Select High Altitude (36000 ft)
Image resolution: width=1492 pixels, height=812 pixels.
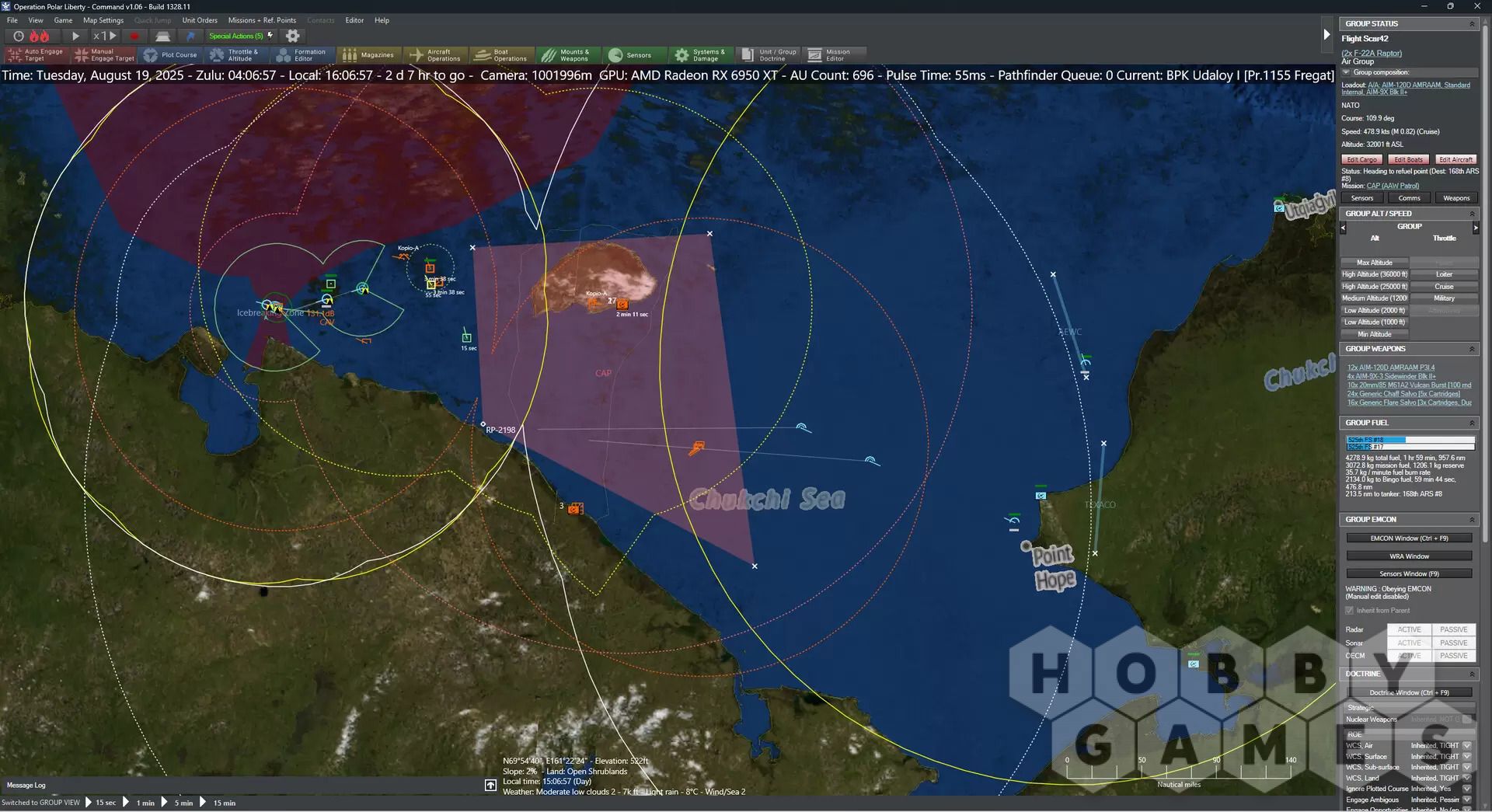click(1374, 274)
